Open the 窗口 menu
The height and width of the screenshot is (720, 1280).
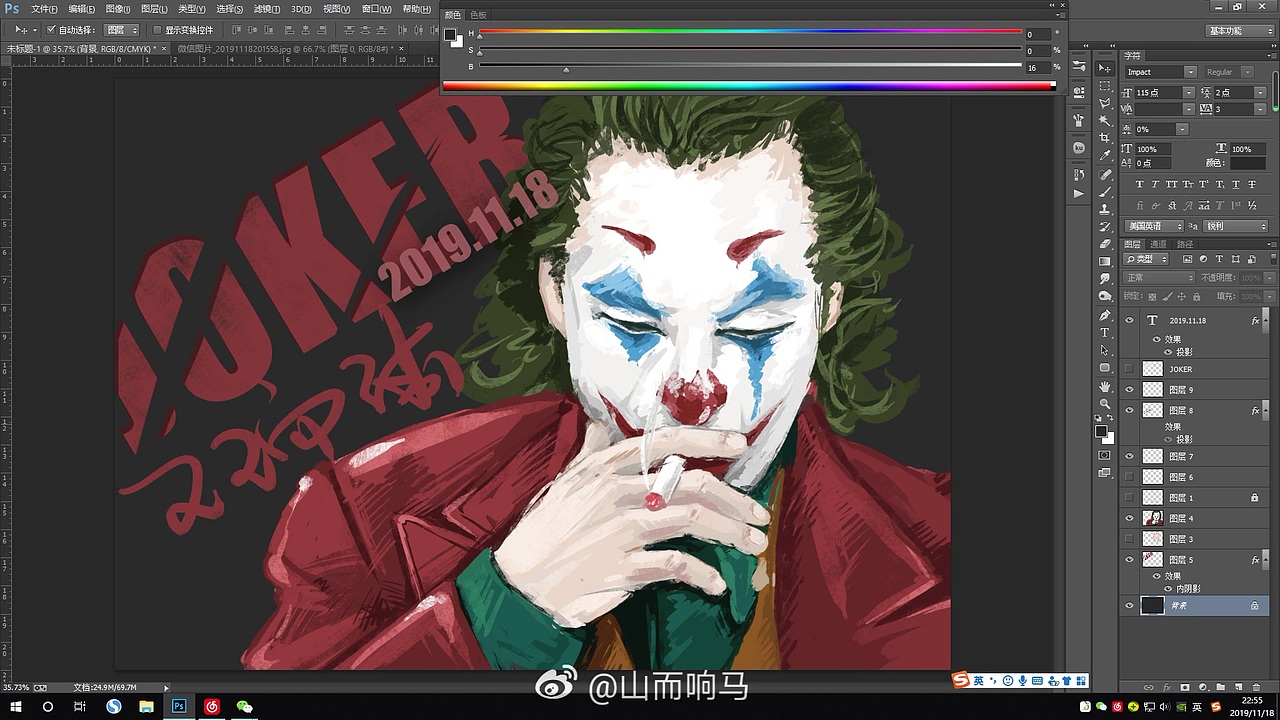point(377,9)
